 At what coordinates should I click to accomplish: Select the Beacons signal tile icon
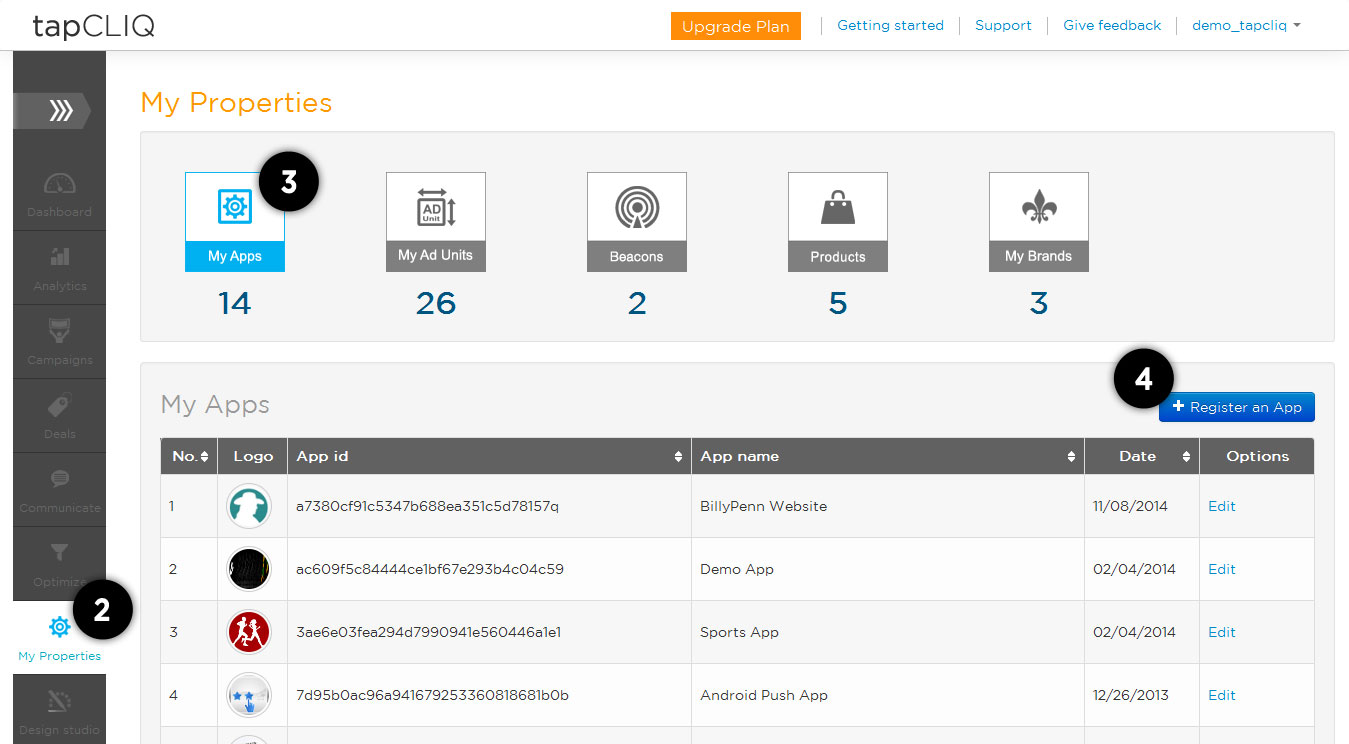tap(637, 207)
